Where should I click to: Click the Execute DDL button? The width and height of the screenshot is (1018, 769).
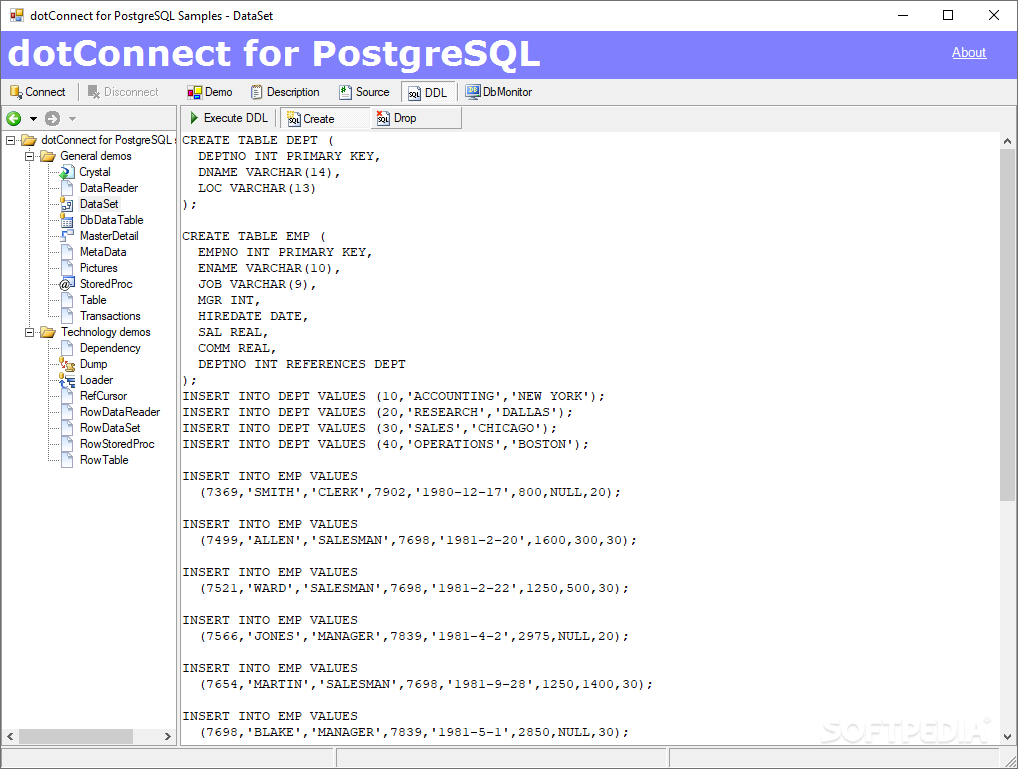[229, 118]
